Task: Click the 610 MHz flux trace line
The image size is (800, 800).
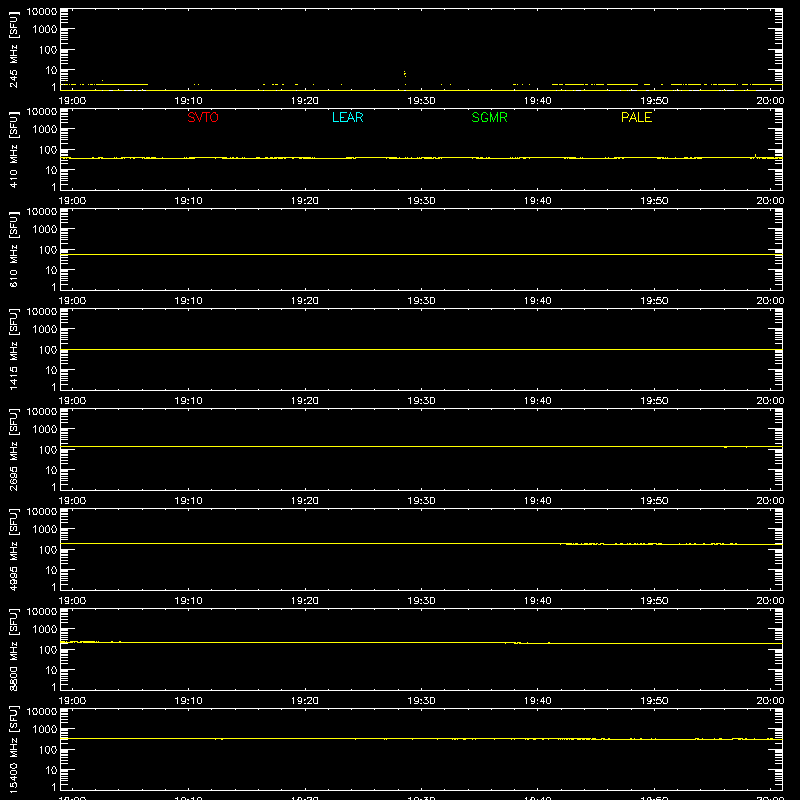Action: [421, 254]
